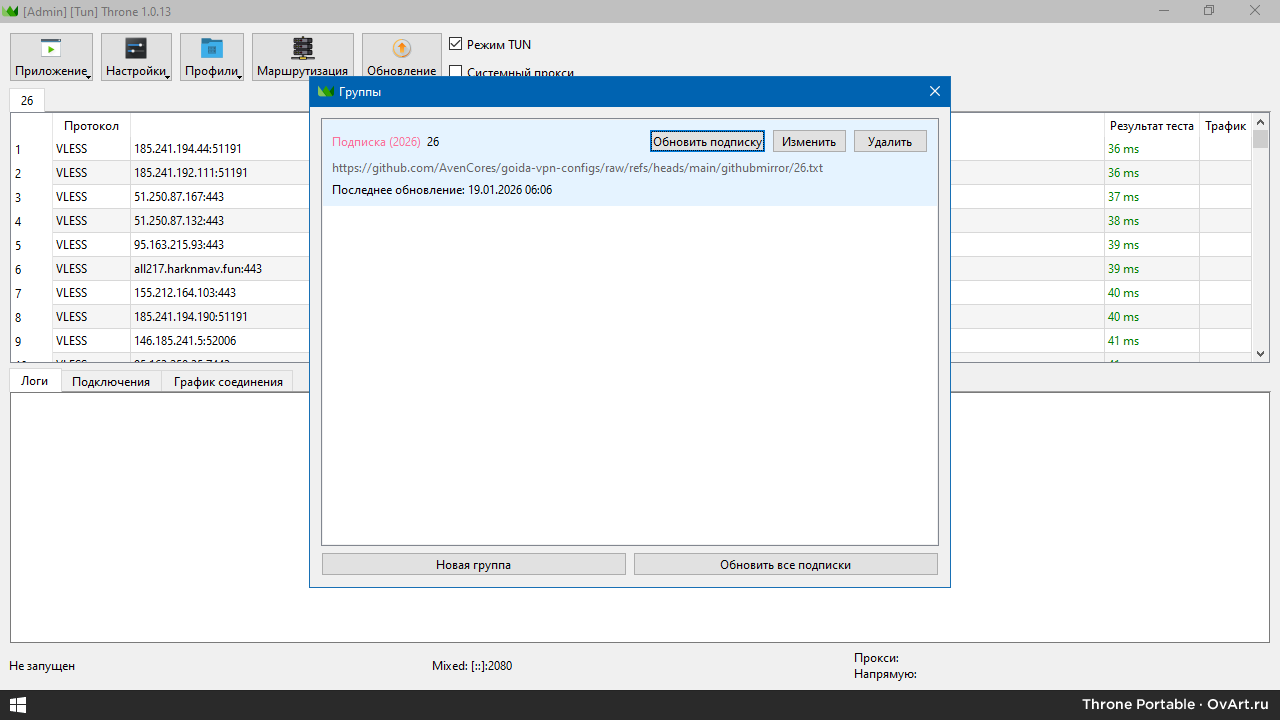Select the Подписка (2026) group entry

pyautogui.click(x=376, y=142)
